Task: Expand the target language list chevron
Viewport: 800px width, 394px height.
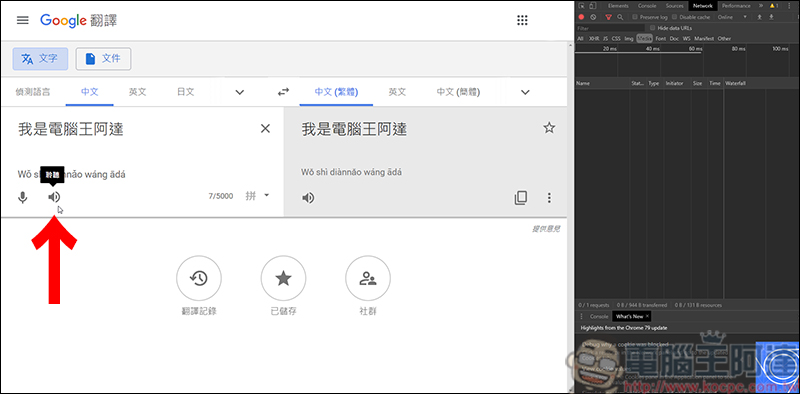Action: tap(525, 92)
